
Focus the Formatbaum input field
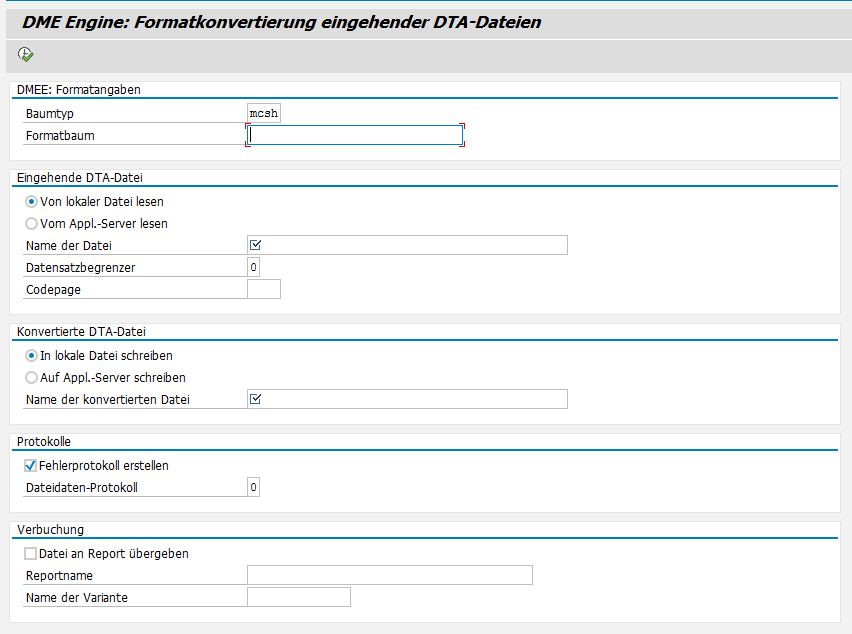click(x=355, y=136)
